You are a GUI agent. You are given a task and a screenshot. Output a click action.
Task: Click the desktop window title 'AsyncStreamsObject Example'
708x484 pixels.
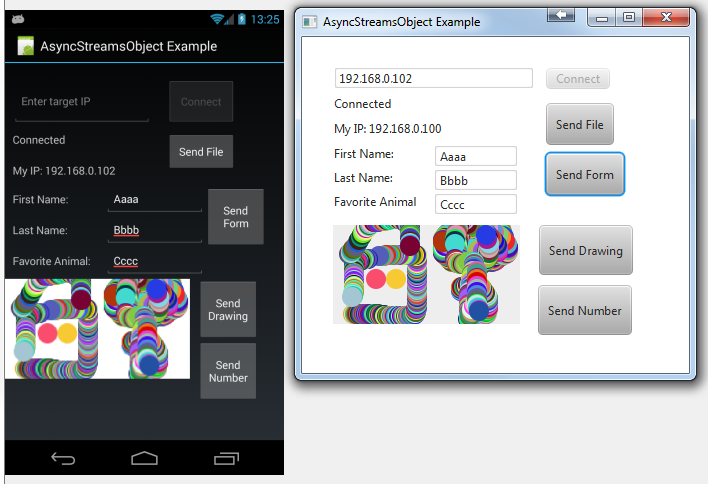coord(401,22)
